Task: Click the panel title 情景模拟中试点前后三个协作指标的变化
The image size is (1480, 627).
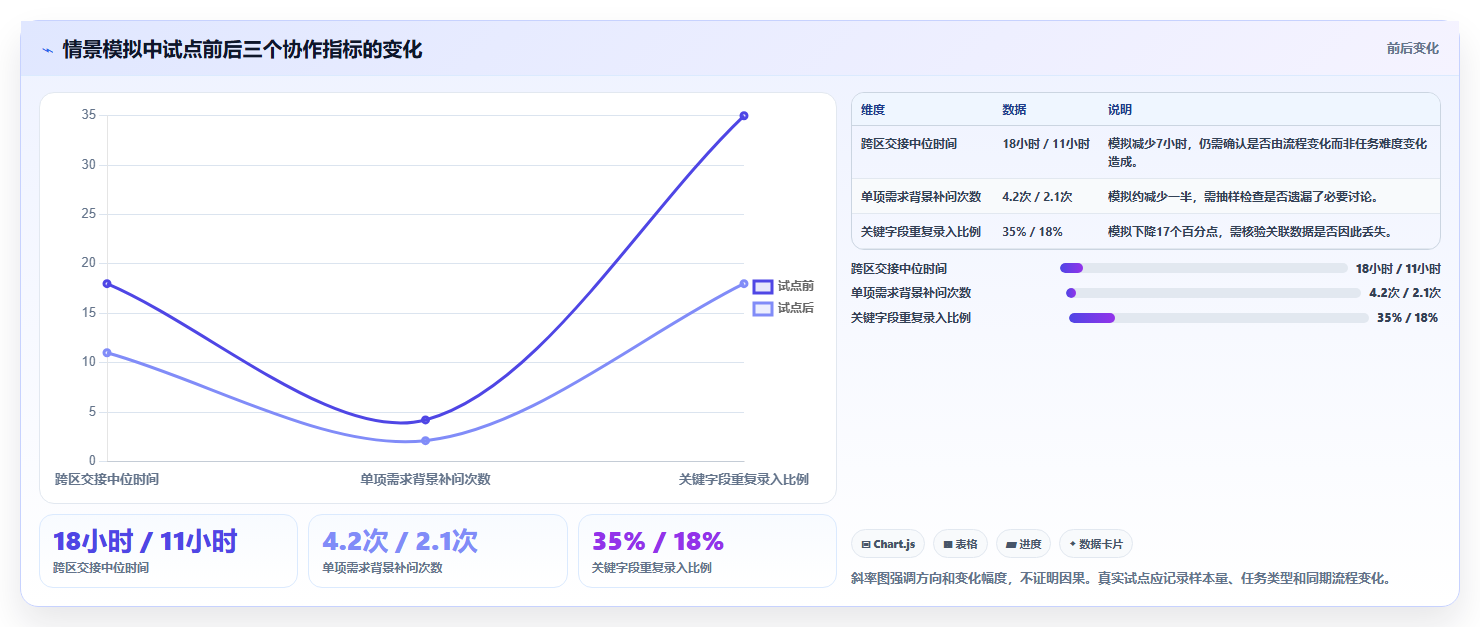Action: tap(242, 49)
